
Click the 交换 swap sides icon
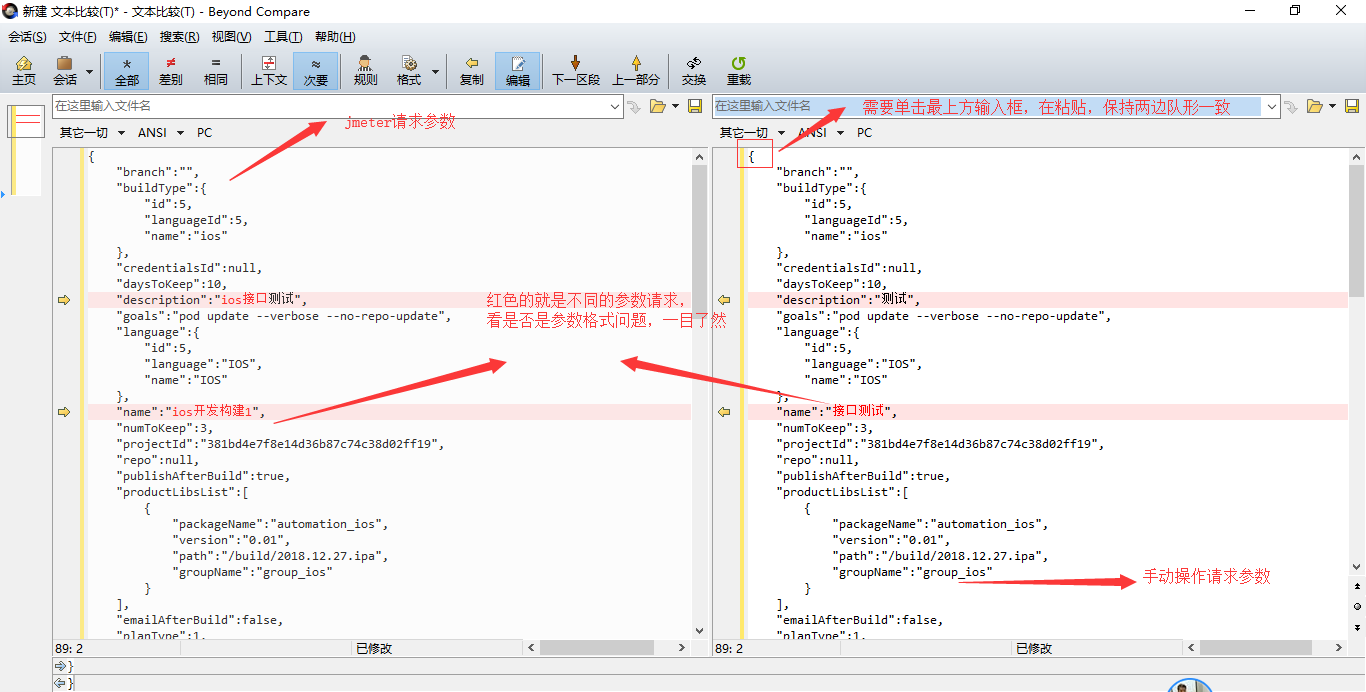694,71
